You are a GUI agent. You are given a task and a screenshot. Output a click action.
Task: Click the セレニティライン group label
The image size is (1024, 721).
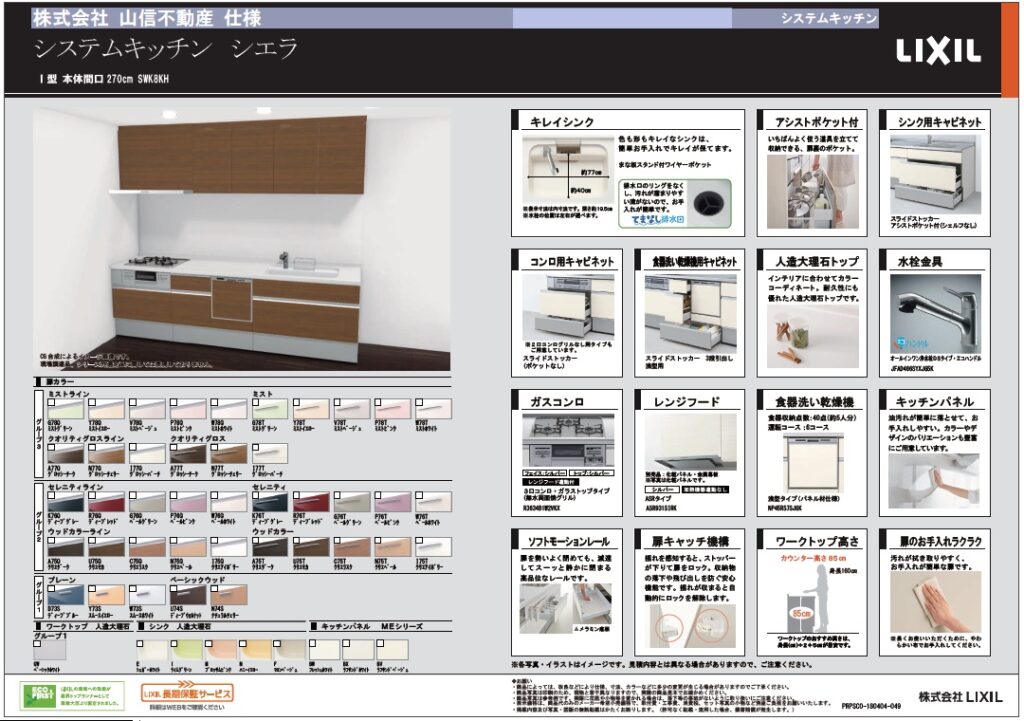[75, 487]
